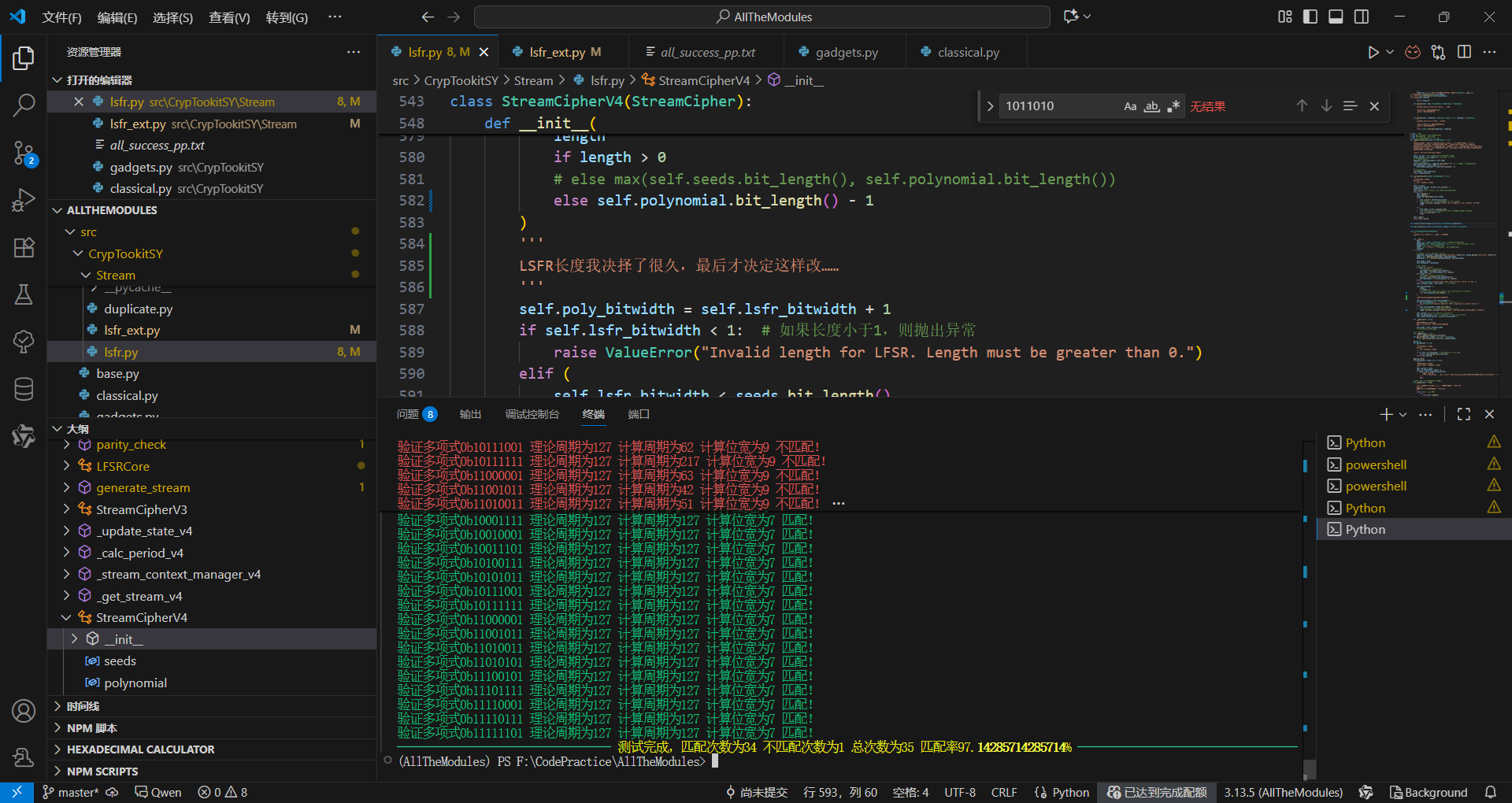Click the Python 3.13.5 interpreter selector

[x=1282, y=792]
